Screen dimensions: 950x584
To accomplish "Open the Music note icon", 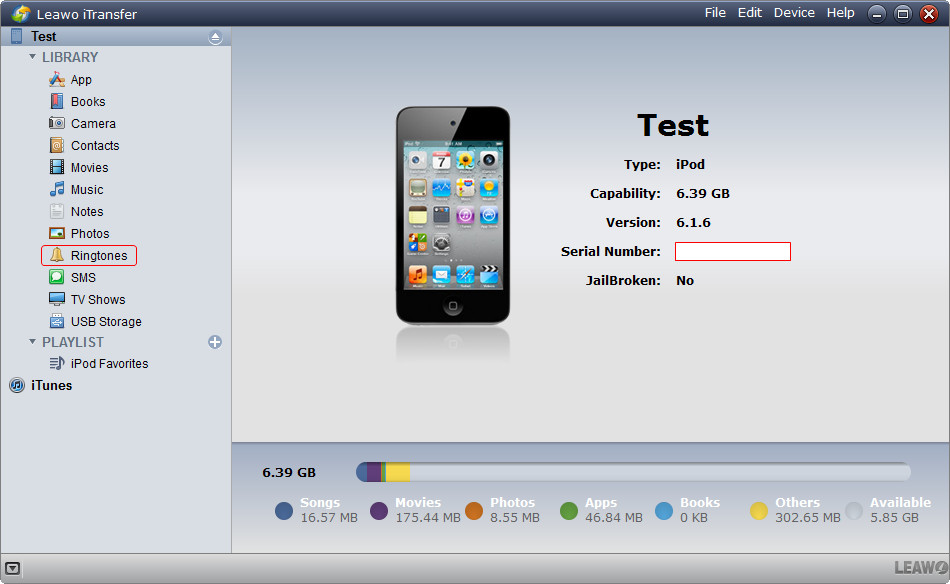I will 57,189.
